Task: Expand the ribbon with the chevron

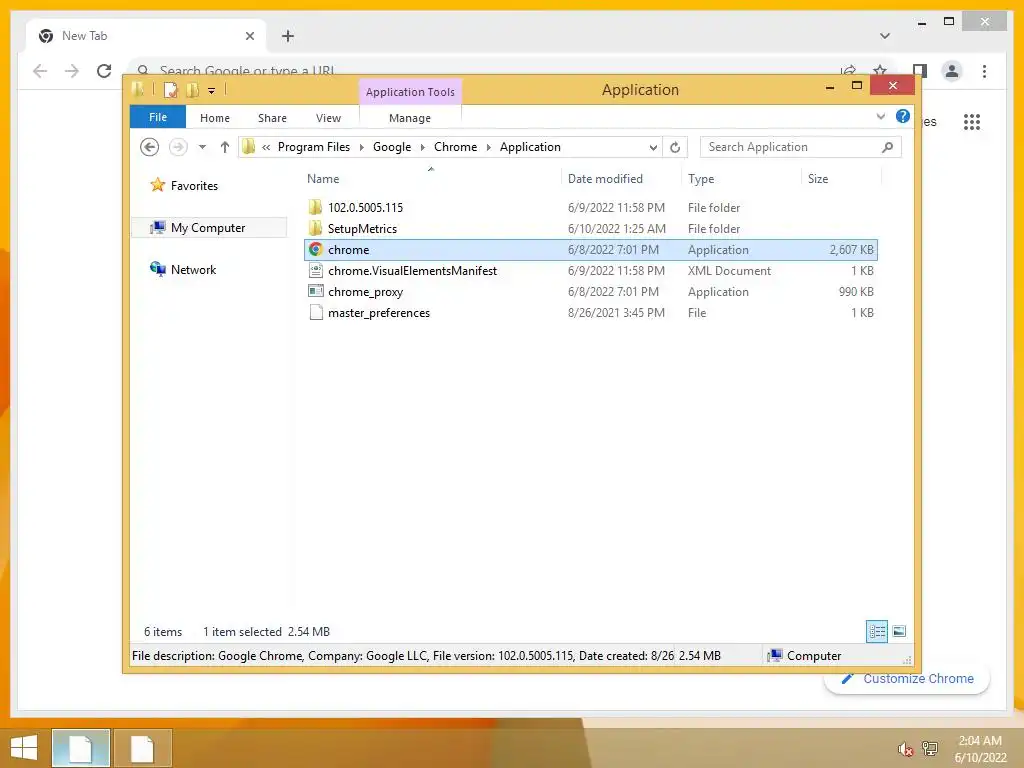Action: tap(880, 117)
